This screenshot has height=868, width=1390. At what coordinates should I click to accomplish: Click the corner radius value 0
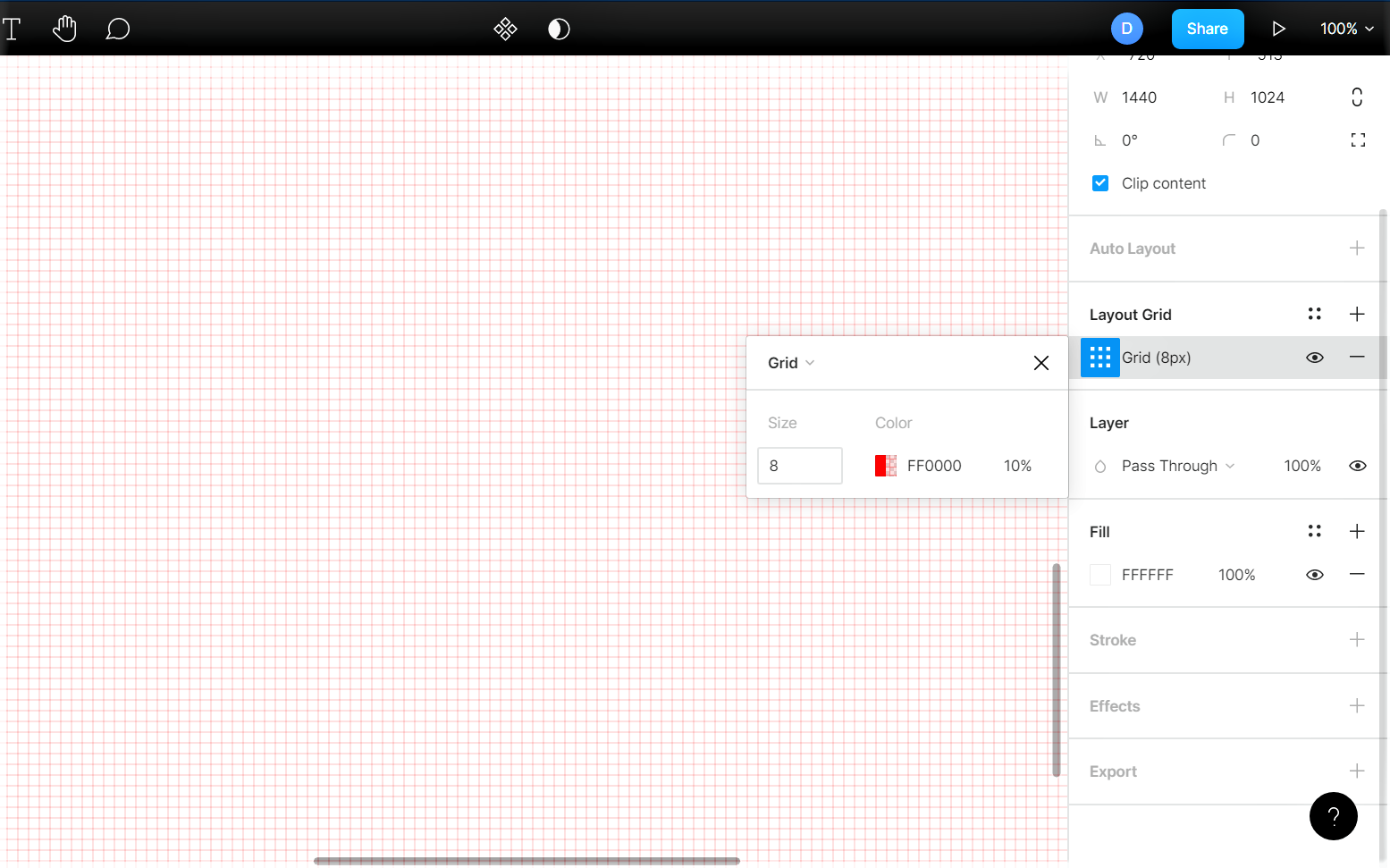click(1255, 140)
